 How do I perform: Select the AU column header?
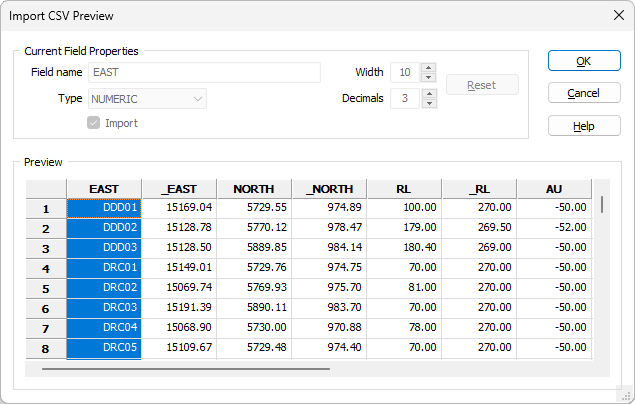point(554,188)
